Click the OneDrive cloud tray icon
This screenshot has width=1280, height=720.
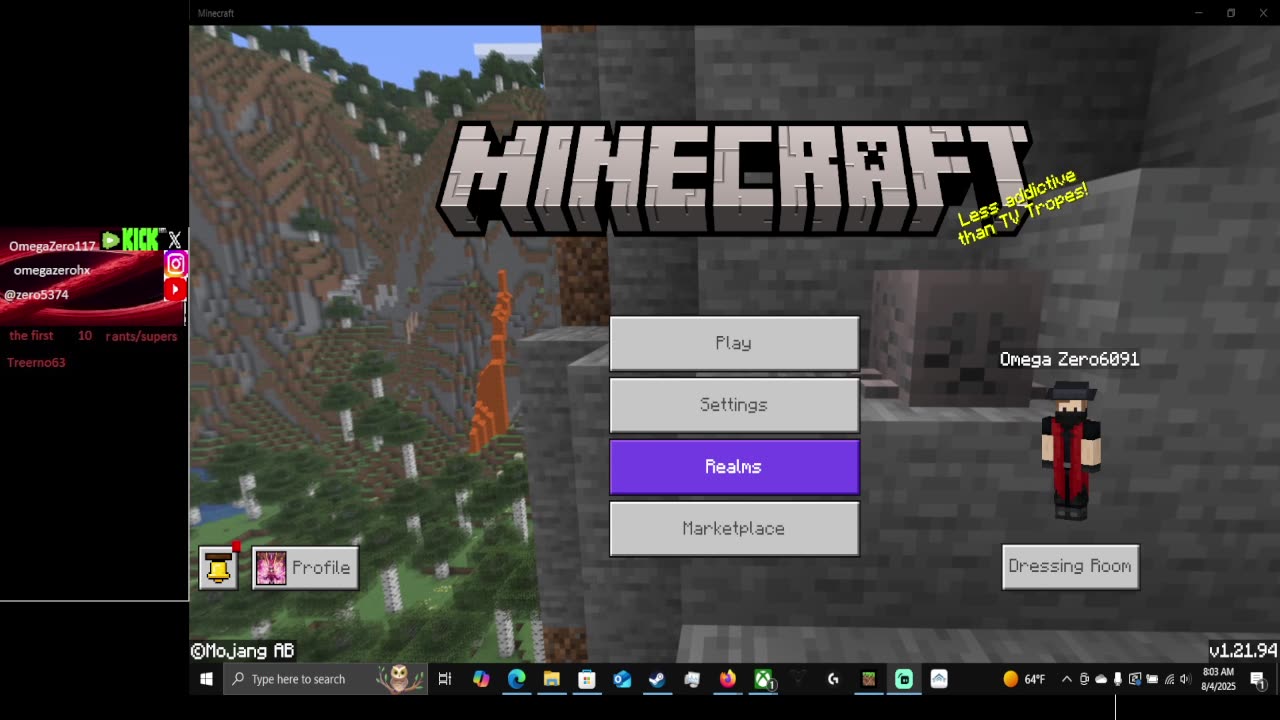(1101, 679)
